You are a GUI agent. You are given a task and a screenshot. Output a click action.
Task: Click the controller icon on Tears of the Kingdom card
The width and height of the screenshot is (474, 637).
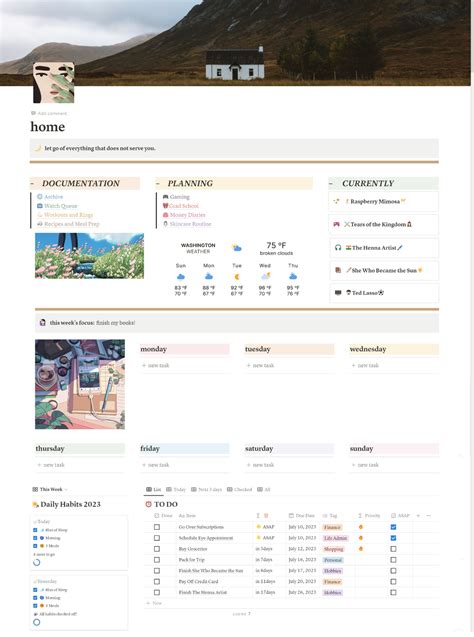pyautogui.click(x=337, y=224)
